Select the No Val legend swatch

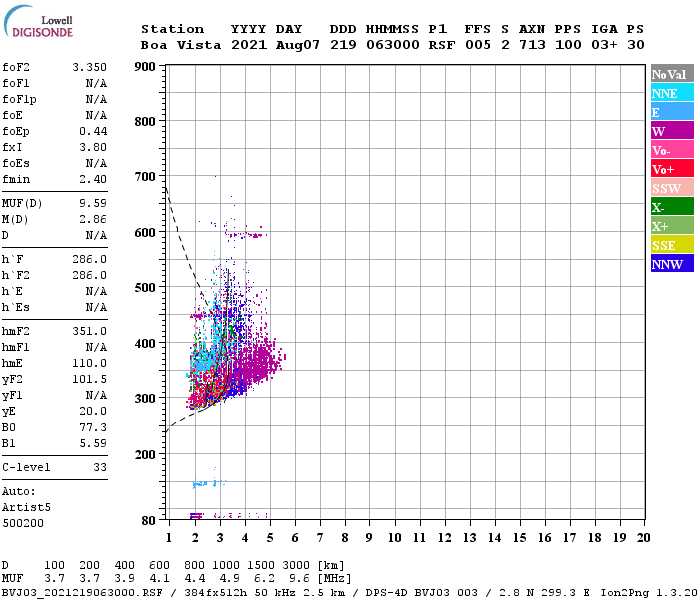672,74
